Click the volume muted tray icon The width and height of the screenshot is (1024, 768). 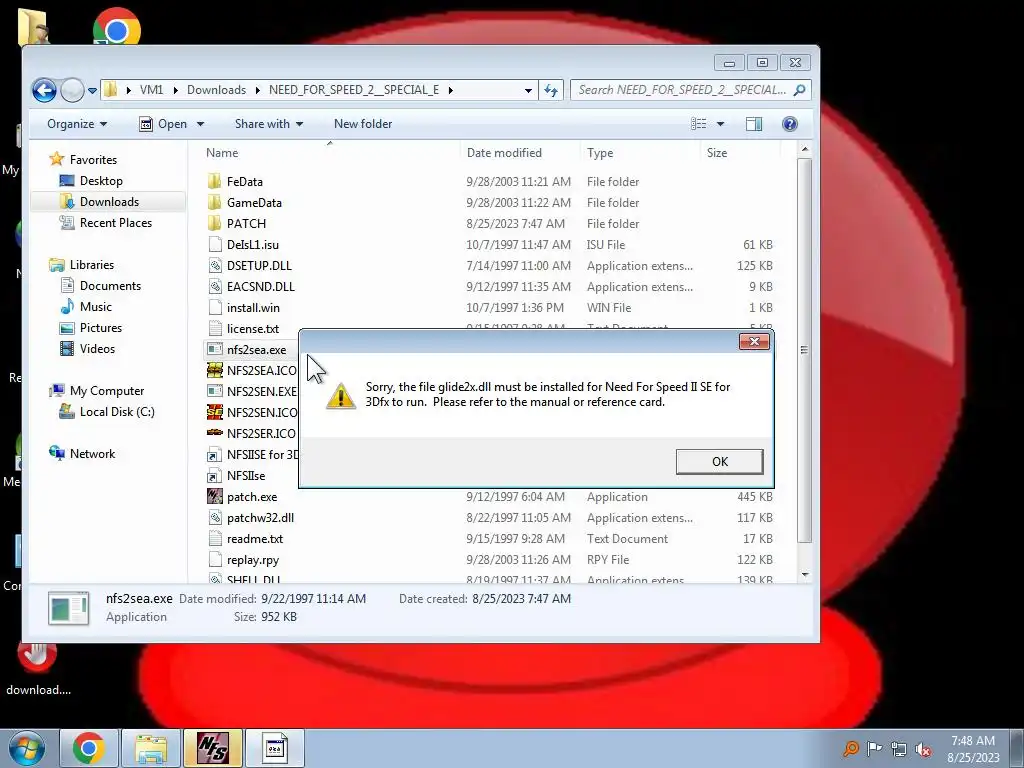click(x=923, y=749)
